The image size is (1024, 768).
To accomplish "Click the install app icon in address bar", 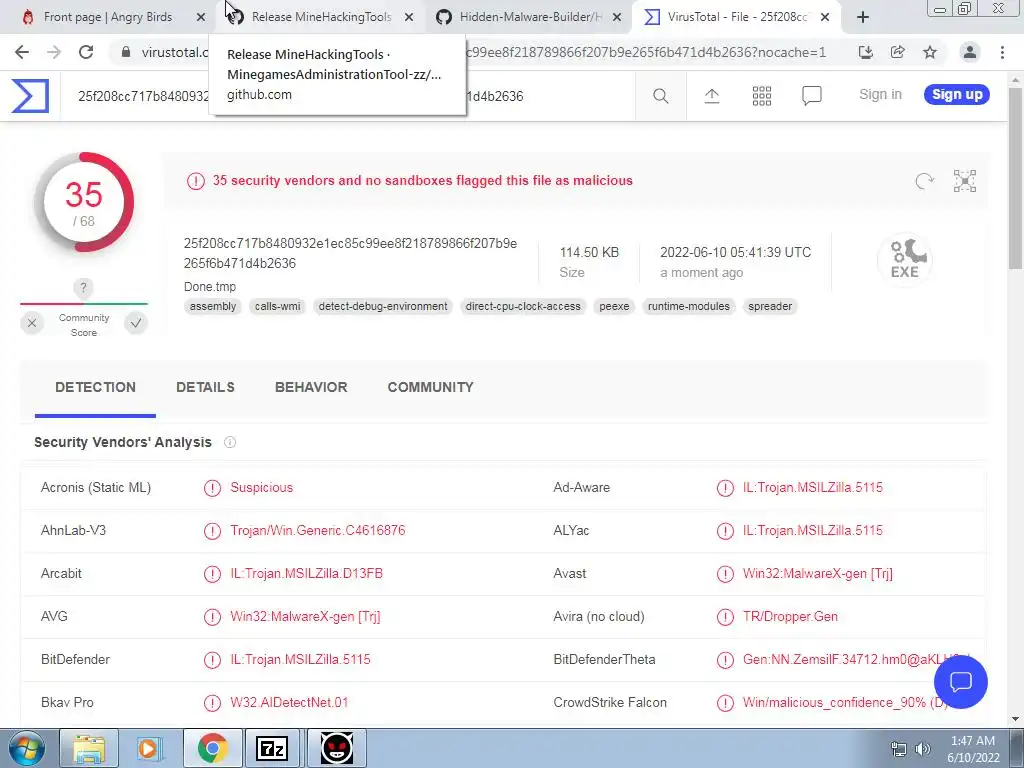I will pyautogui.click(x=866, y=52).
